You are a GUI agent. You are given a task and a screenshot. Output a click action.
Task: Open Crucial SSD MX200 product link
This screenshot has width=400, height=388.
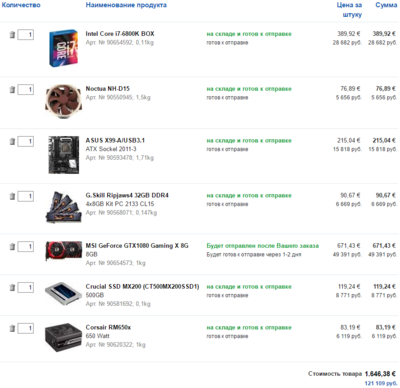tap(142, 287)
